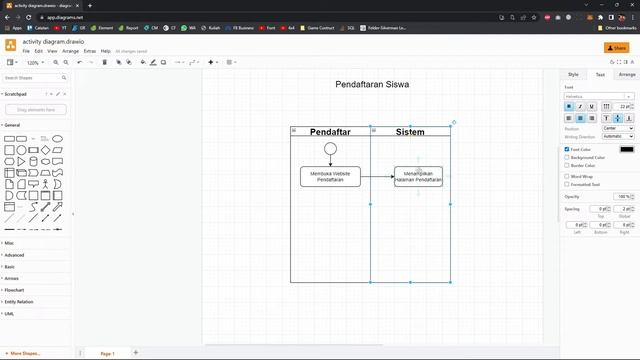Enable the Formatted Text checkbox

tap(567, 184)
